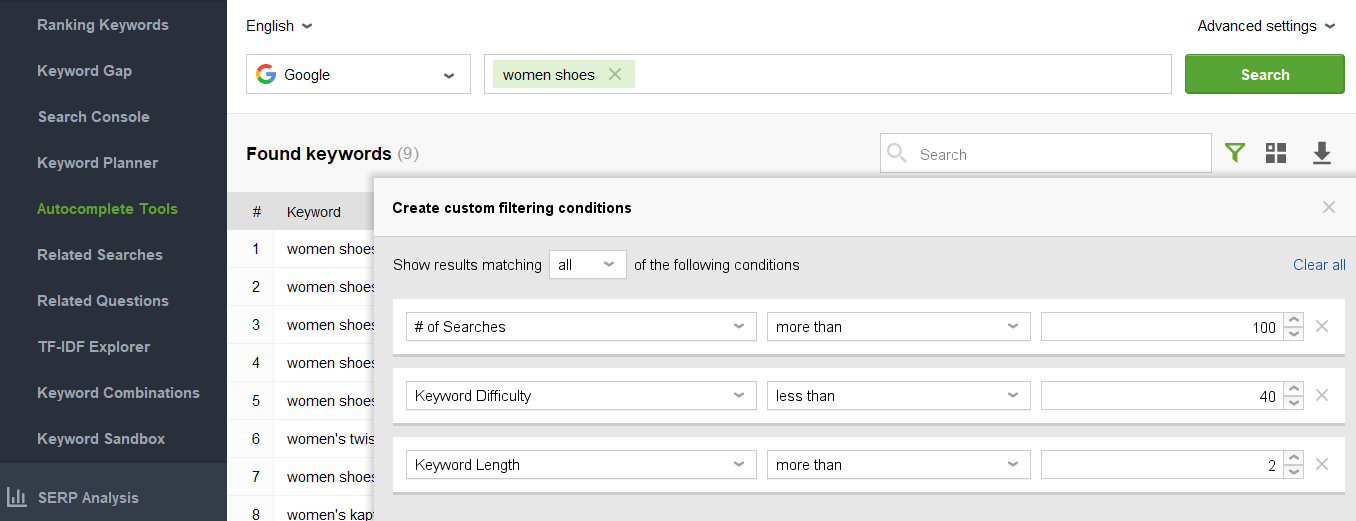
Task: Open the 'Keyword Length' field dropdown
Action: coord(581,464)
